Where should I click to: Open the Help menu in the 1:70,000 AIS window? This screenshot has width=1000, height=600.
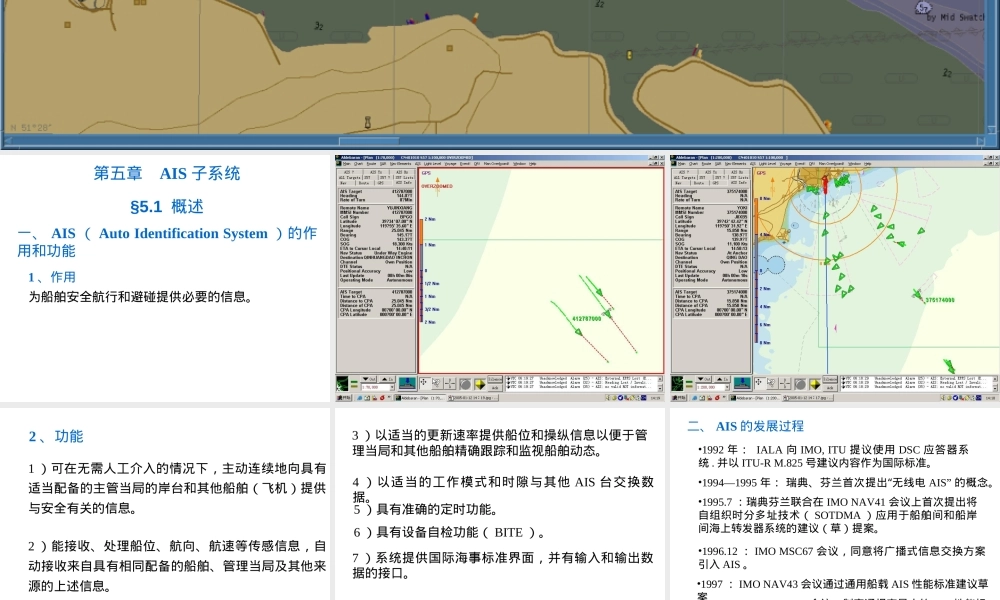(x=533, y=164)
